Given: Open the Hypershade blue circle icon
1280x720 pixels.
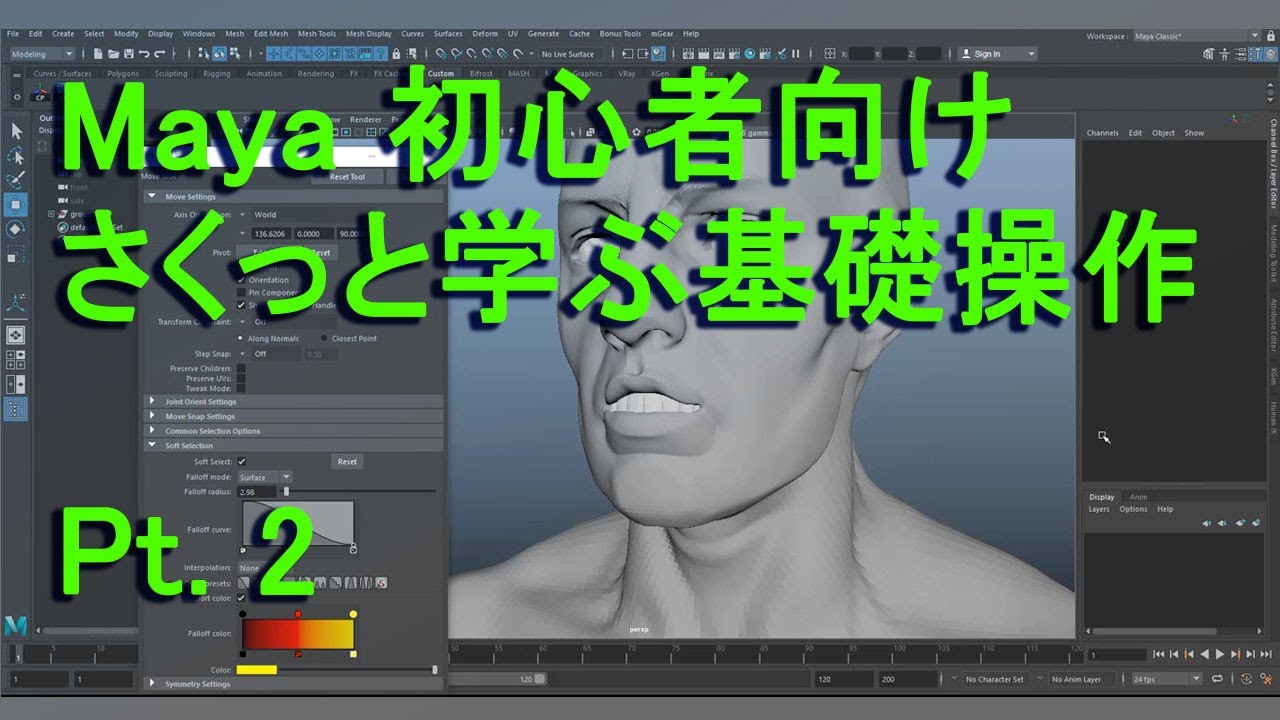Looking at the screenshot, I should click(750, 54).
